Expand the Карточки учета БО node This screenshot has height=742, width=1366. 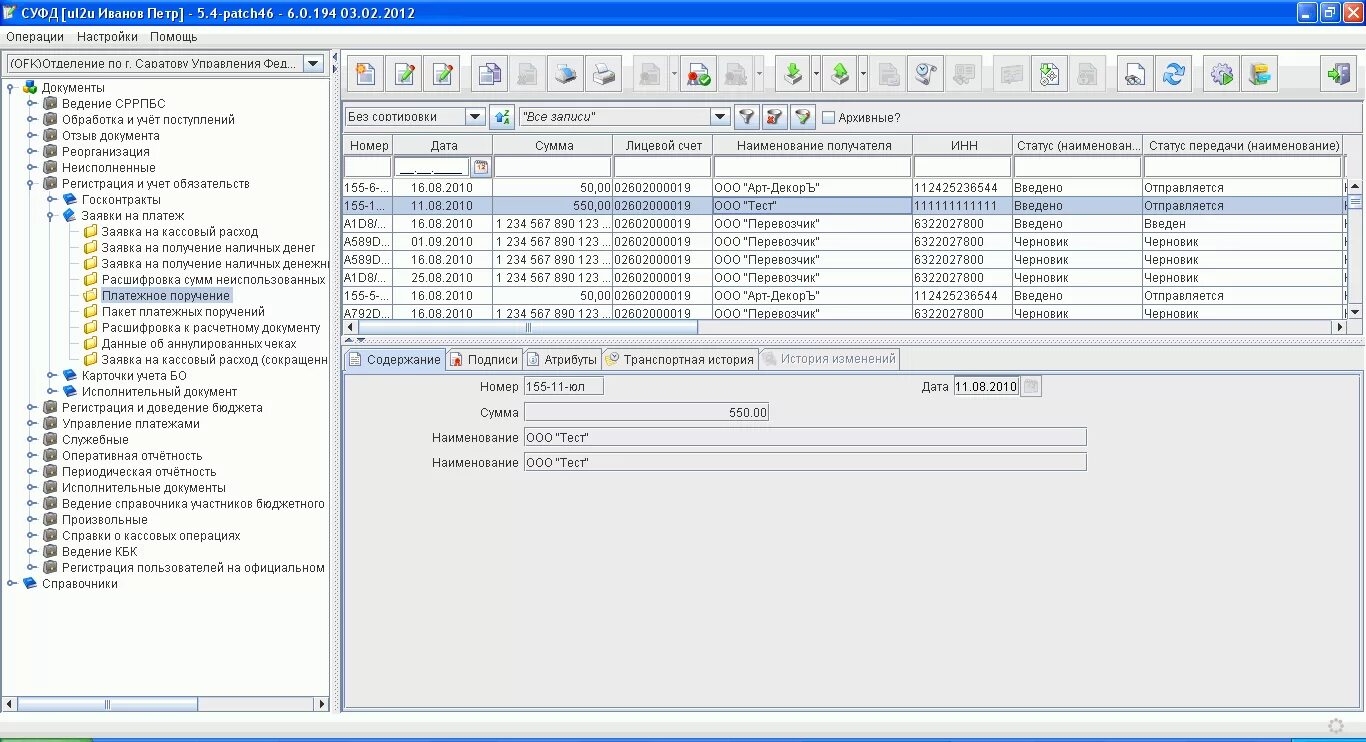51,375
